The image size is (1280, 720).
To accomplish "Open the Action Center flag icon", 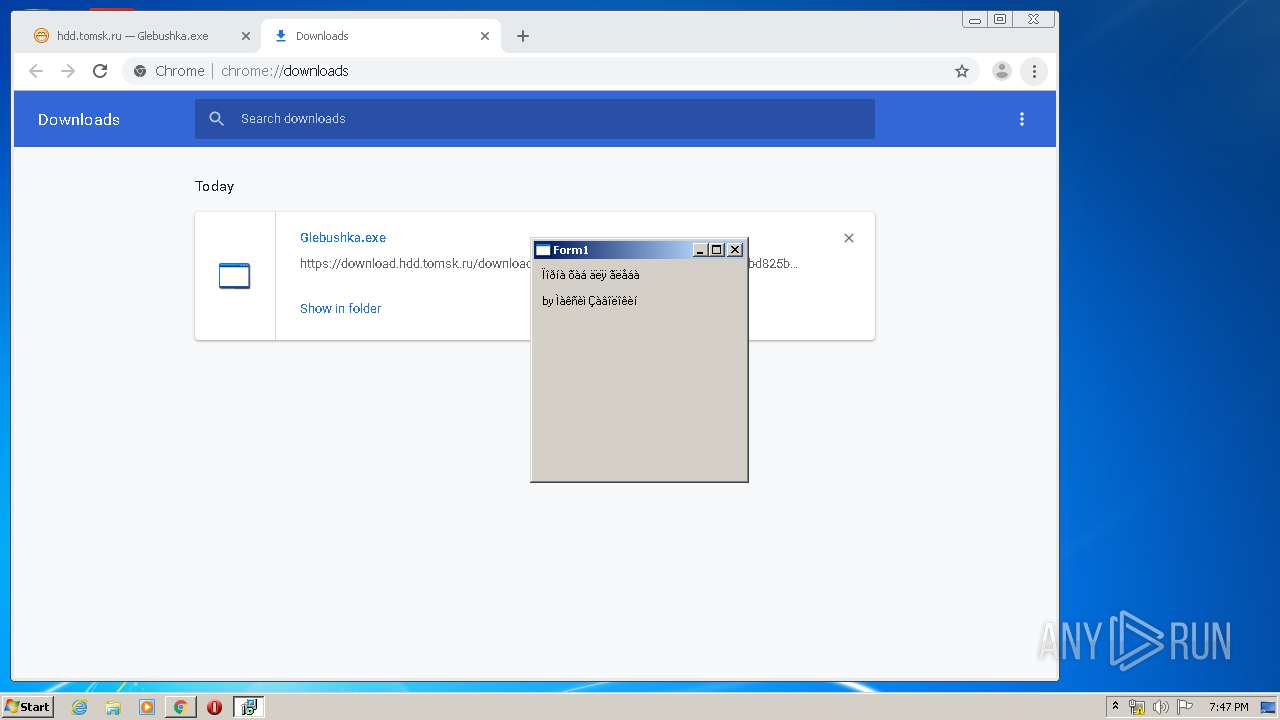I will click(x=1184, y=707).
